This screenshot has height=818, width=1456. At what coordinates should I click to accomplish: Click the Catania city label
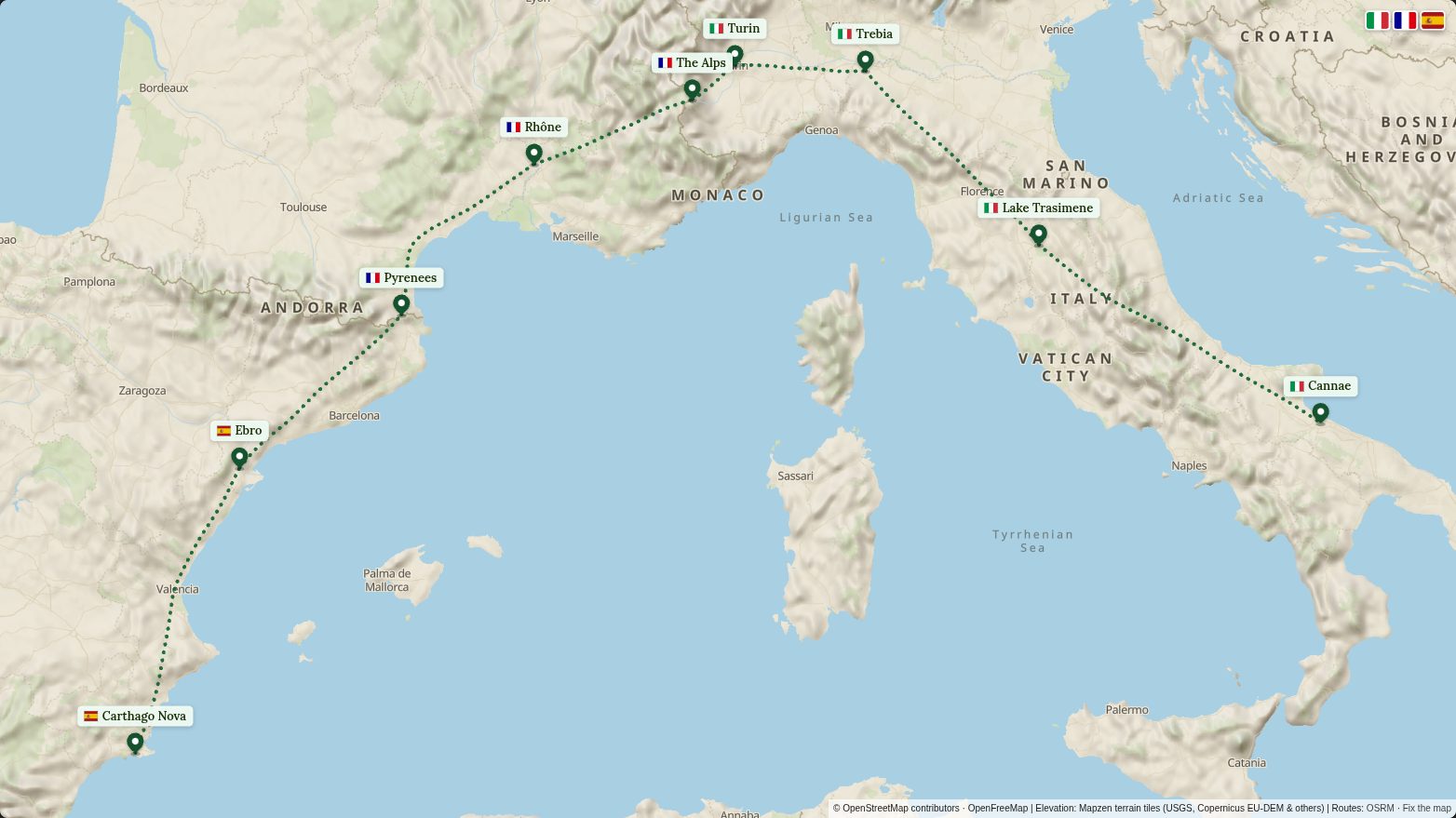point(1247,762)
